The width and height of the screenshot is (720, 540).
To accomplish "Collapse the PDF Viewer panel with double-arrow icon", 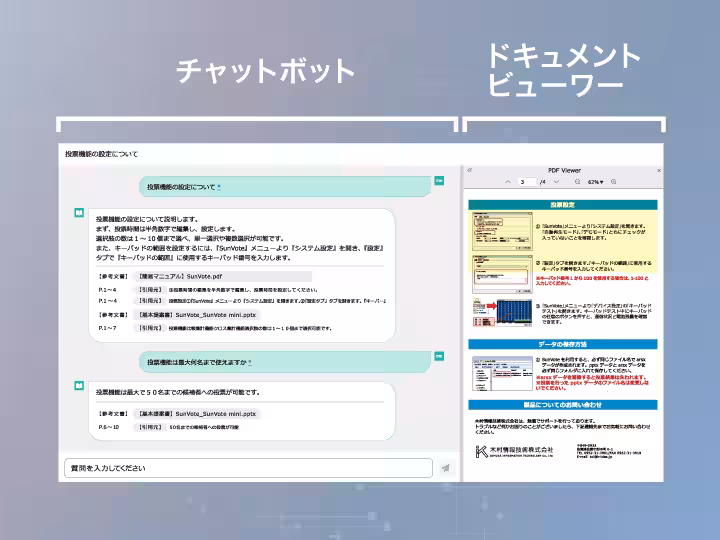I will pos(469,171).
